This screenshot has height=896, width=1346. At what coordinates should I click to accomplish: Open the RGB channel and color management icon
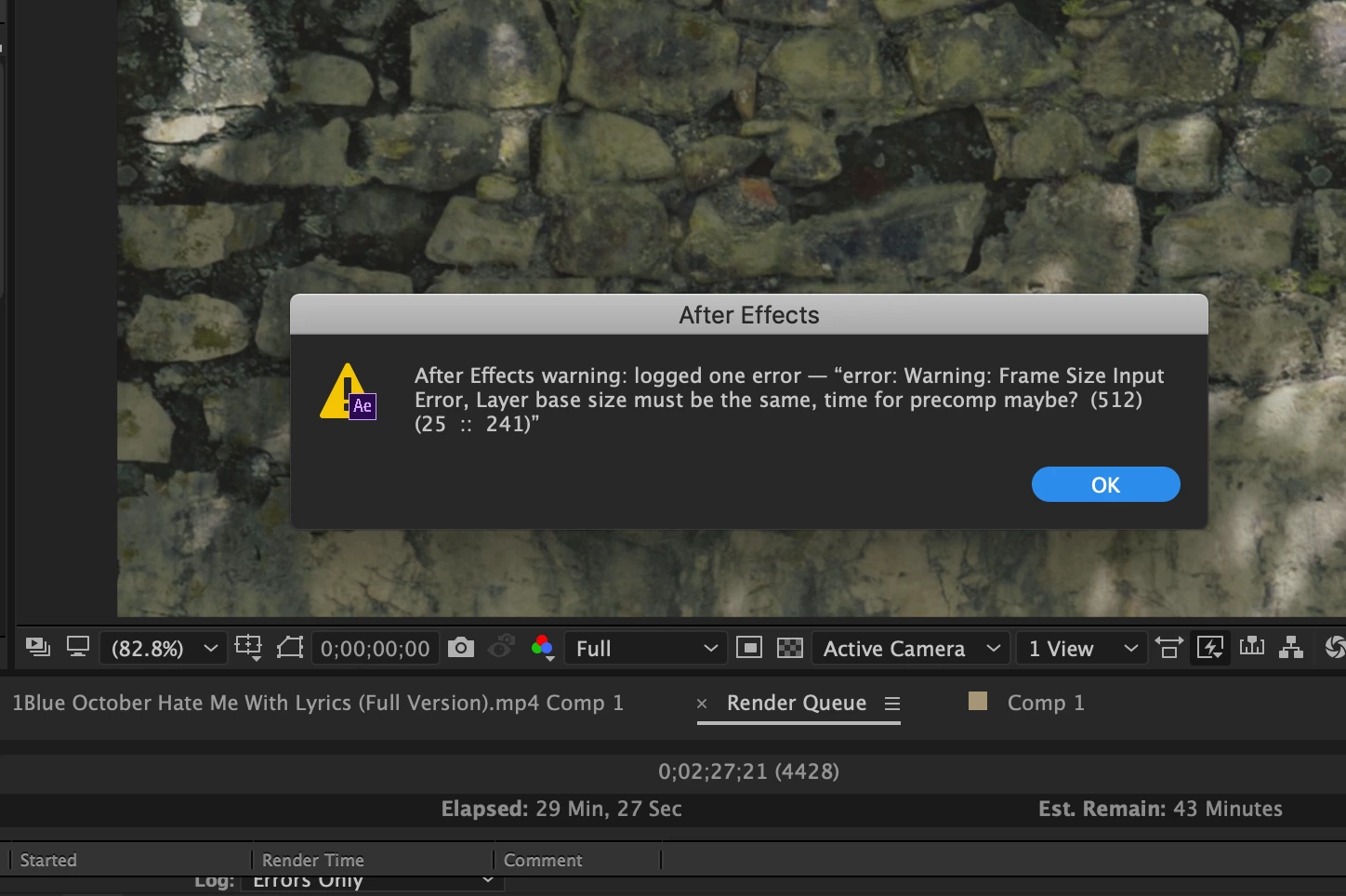tap(542, 647)
